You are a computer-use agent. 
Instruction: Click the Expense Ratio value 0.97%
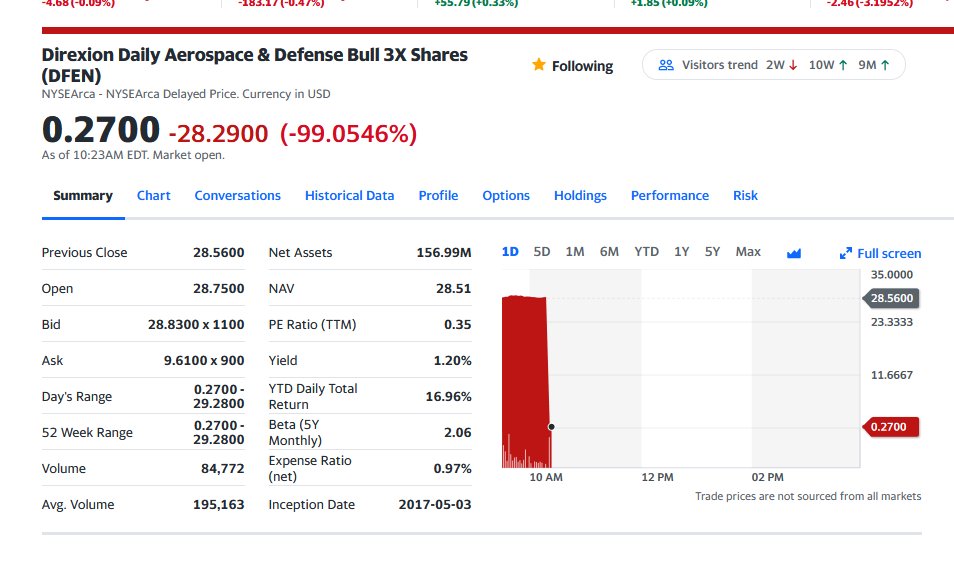452,468
